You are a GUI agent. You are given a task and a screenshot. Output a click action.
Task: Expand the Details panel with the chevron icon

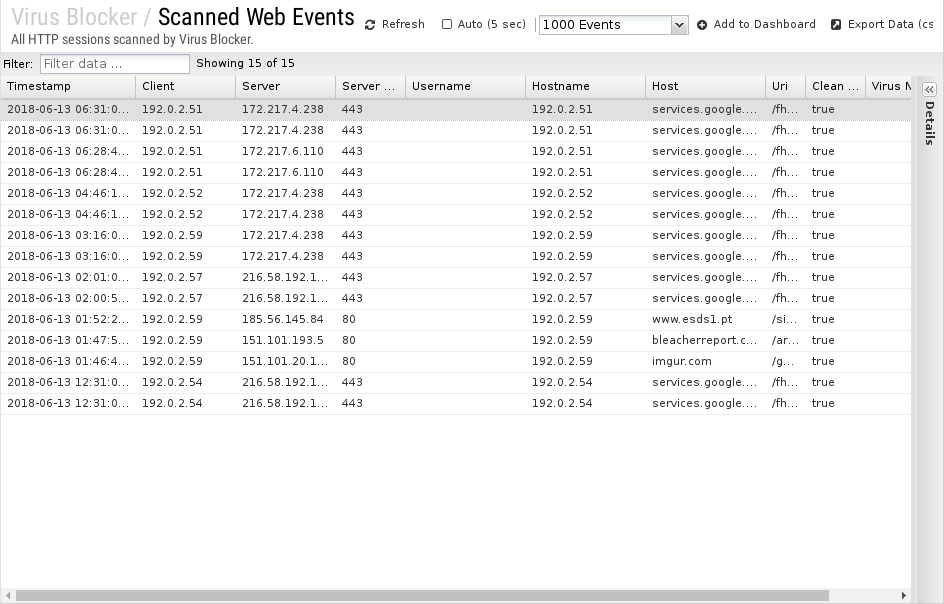coord(929,89)
